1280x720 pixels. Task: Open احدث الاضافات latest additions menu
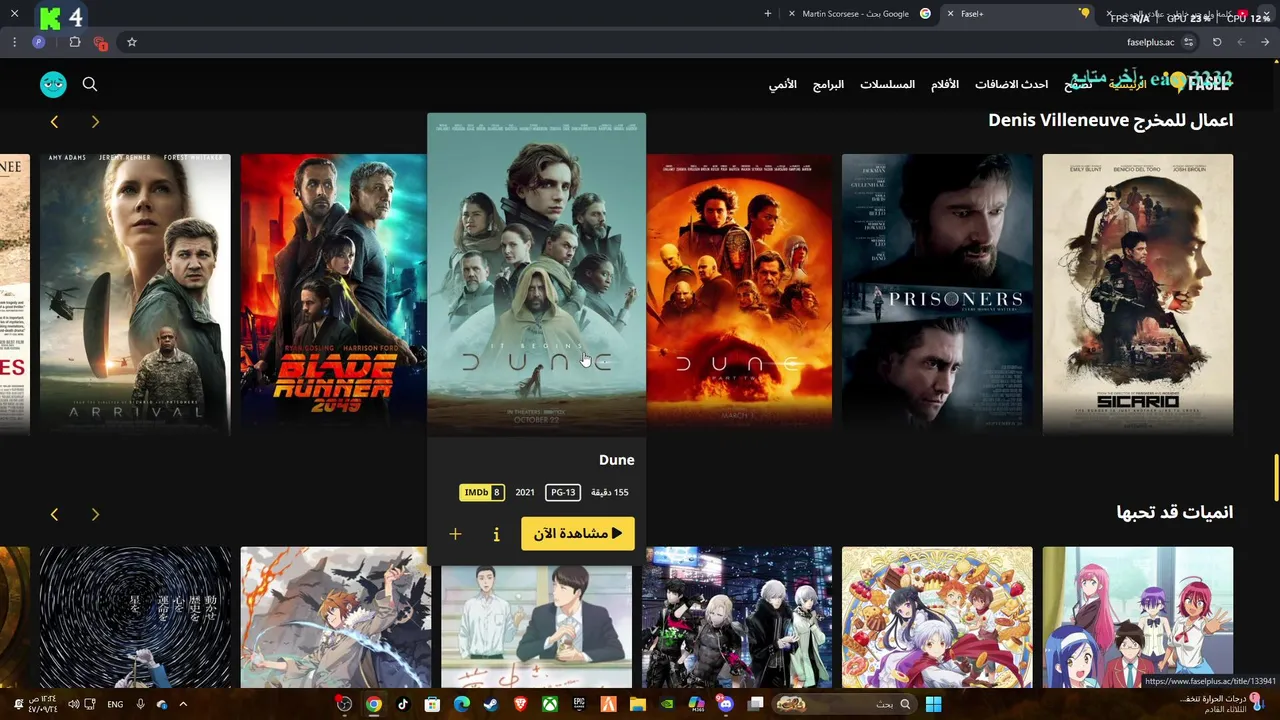click(1011, 84)
